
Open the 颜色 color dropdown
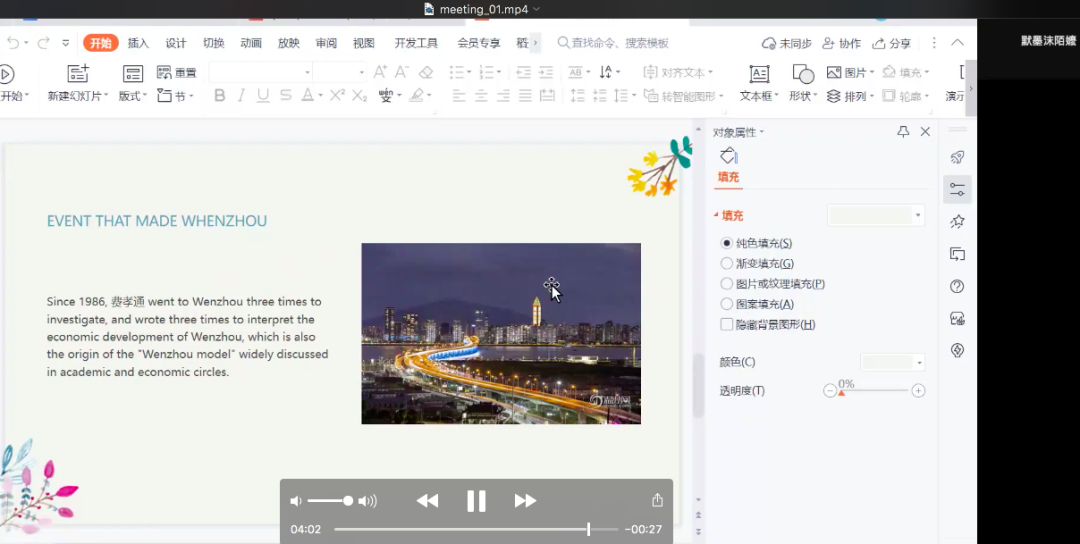(x=919, y=362)
